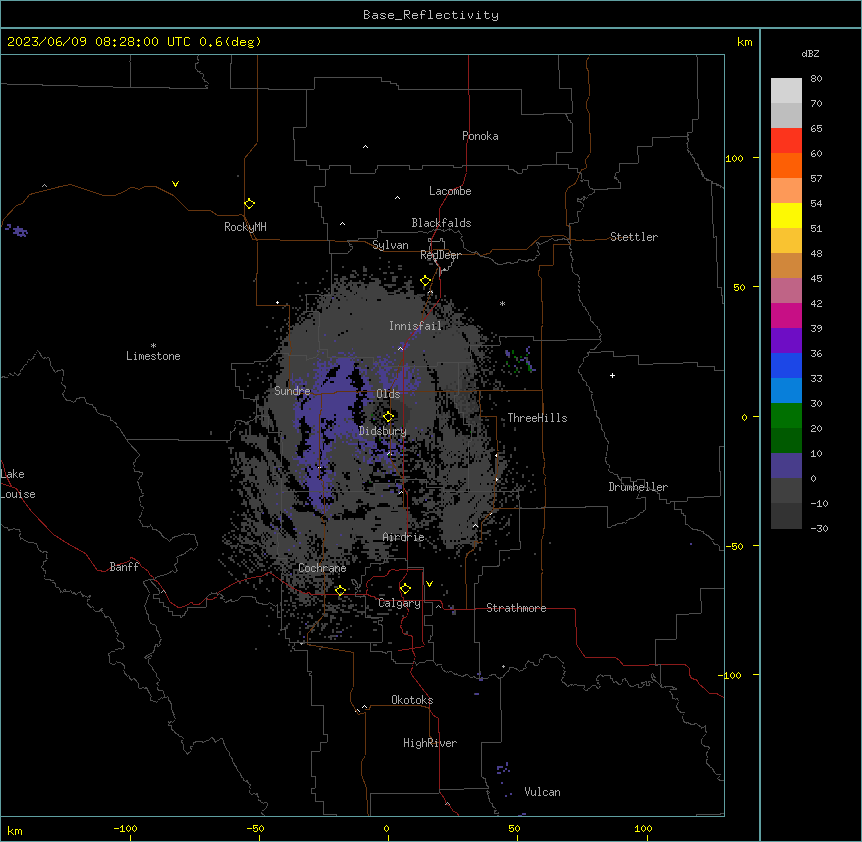Image resolution: width=862 pixels, height=842 pixels.
Task: Click the -30 value at legend bottom
Action: coord(819,528)
